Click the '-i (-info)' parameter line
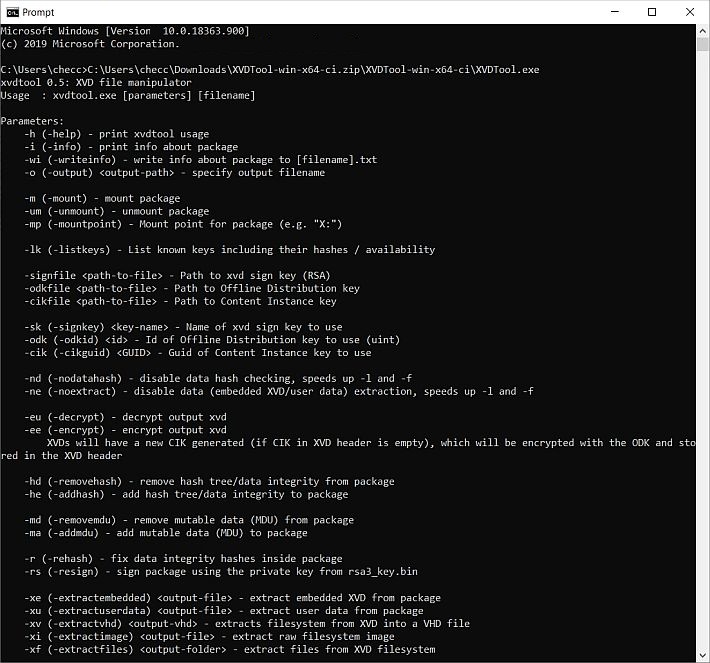This screenshot has width=710, height=663. [x=131, y=147]
